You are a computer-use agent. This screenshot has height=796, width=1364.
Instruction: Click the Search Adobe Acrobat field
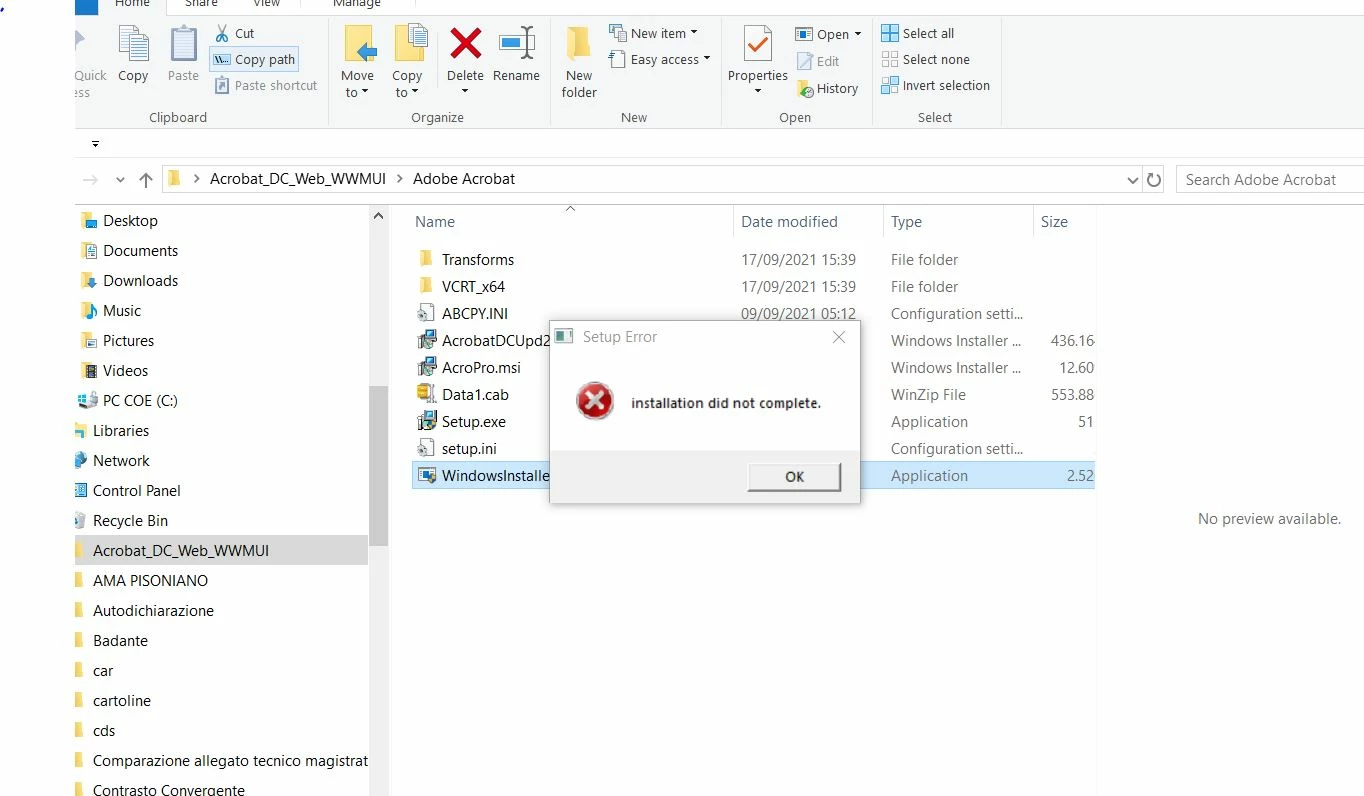pos(1270,180)
